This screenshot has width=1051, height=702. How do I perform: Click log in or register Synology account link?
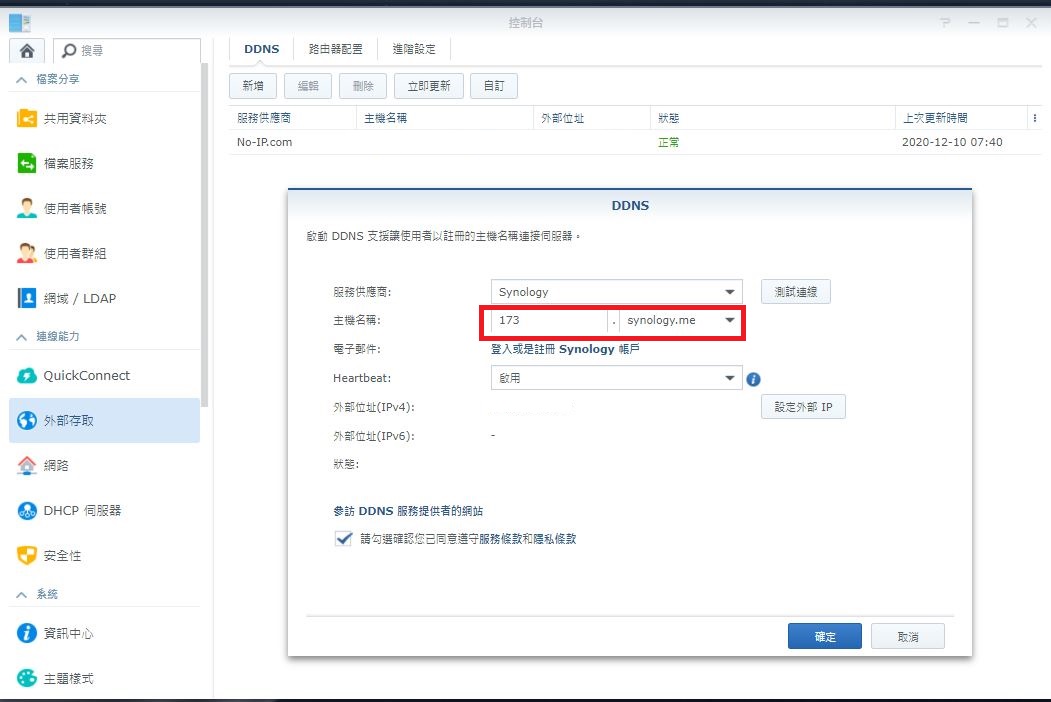click(x=565, y=349)
